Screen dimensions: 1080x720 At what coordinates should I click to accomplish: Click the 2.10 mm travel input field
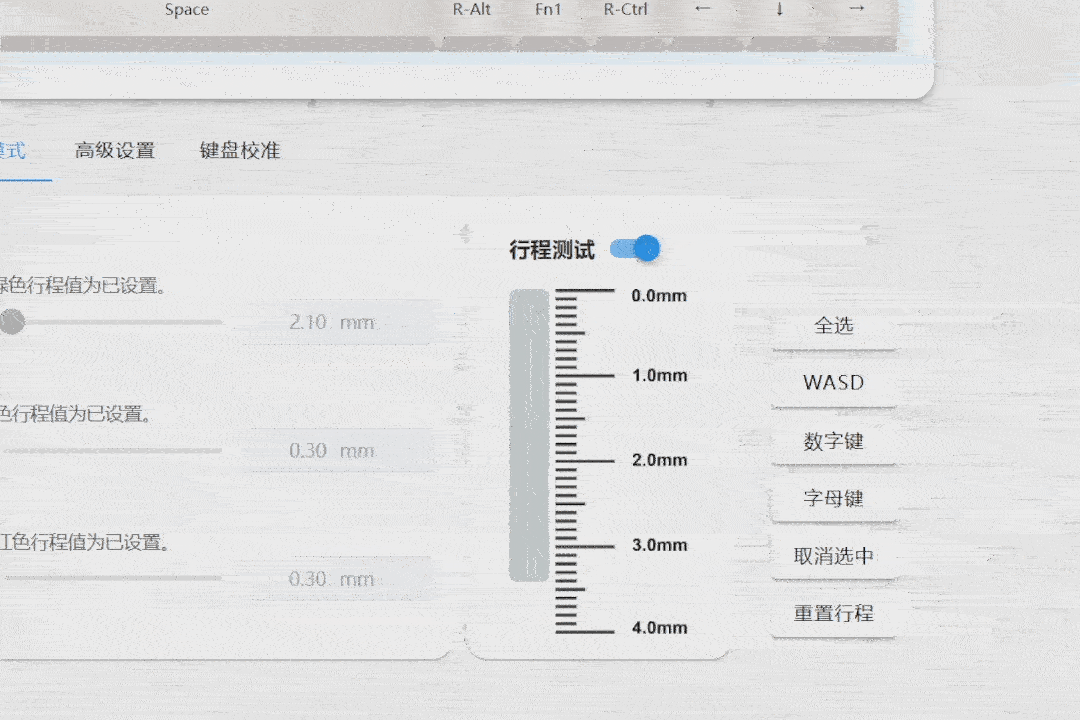coord(338,322)
